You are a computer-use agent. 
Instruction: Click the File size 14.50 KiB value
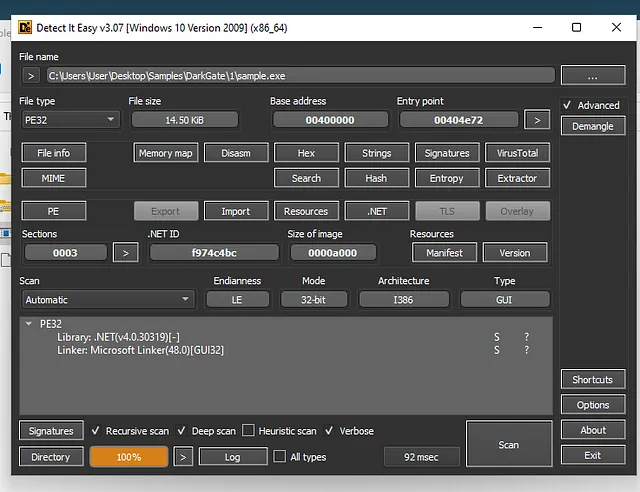[184, 120]
